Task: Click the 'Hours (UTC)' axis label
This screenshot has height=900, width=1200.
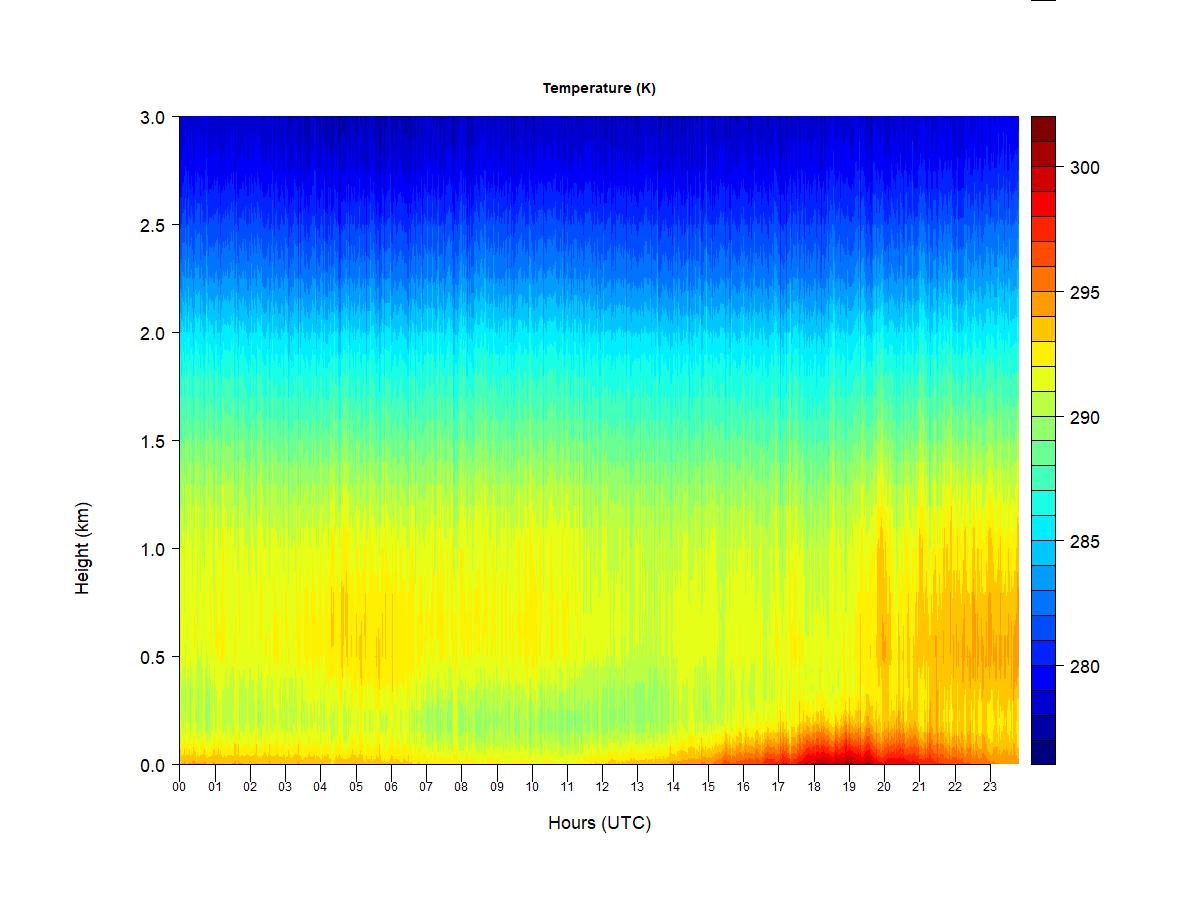Action: coord(599,823)
